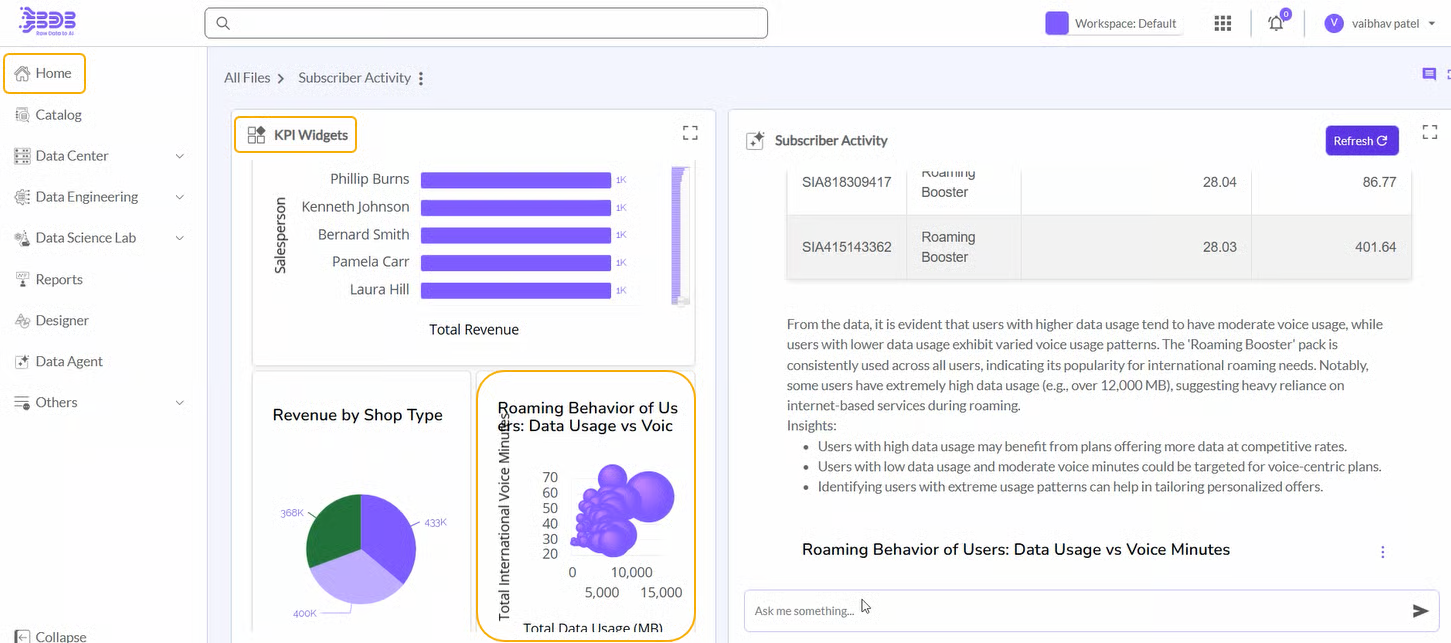Maximize the Subscriber Activity panel

(x=1429, y=133)
